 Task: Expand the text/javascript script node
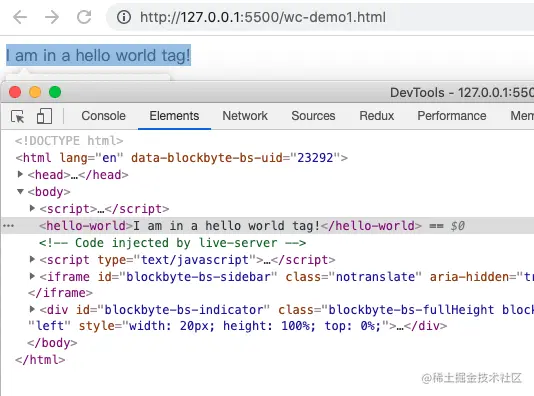[x=32, y=259]
